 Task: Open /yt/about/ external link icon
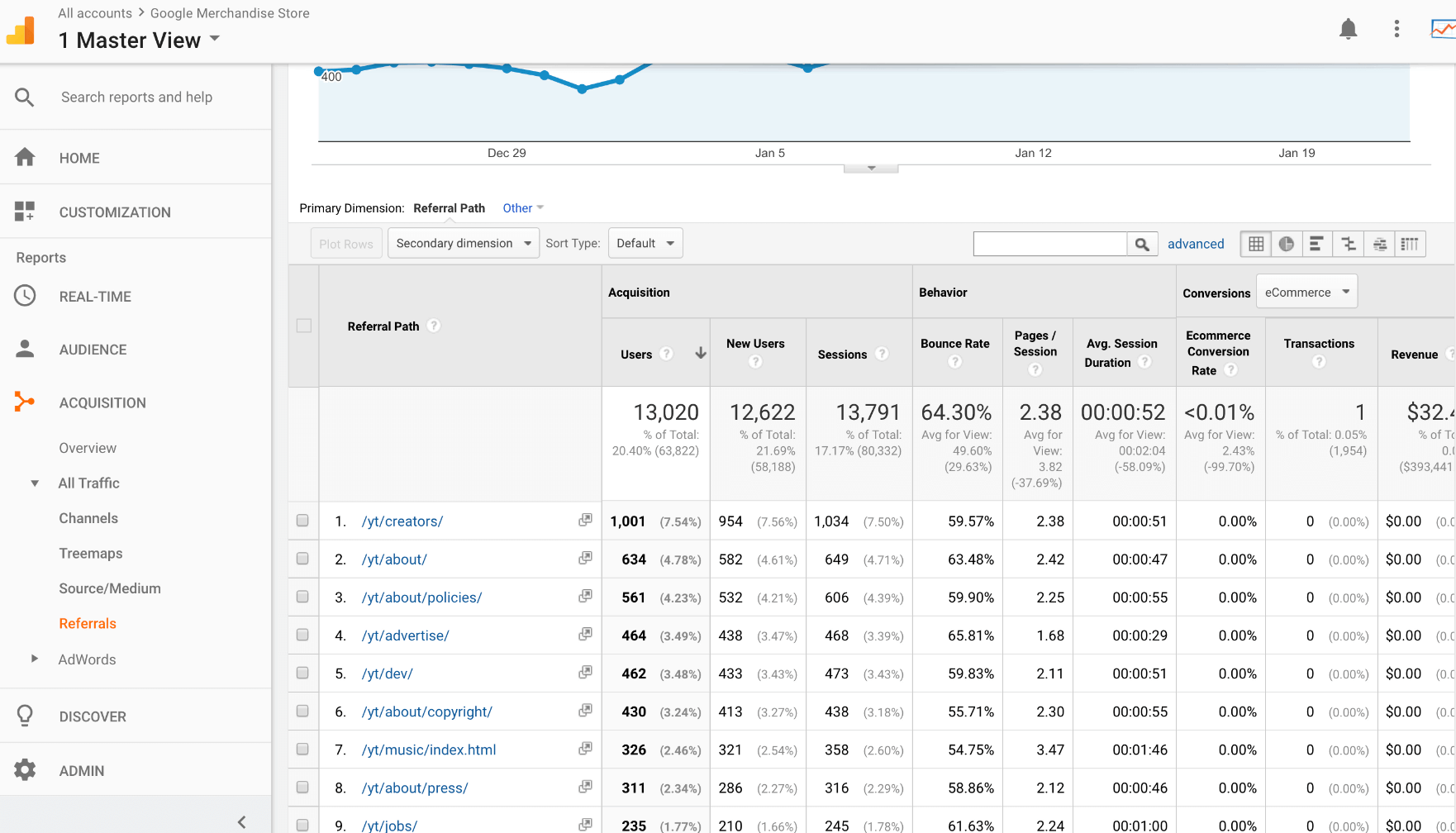click(585, 558)
